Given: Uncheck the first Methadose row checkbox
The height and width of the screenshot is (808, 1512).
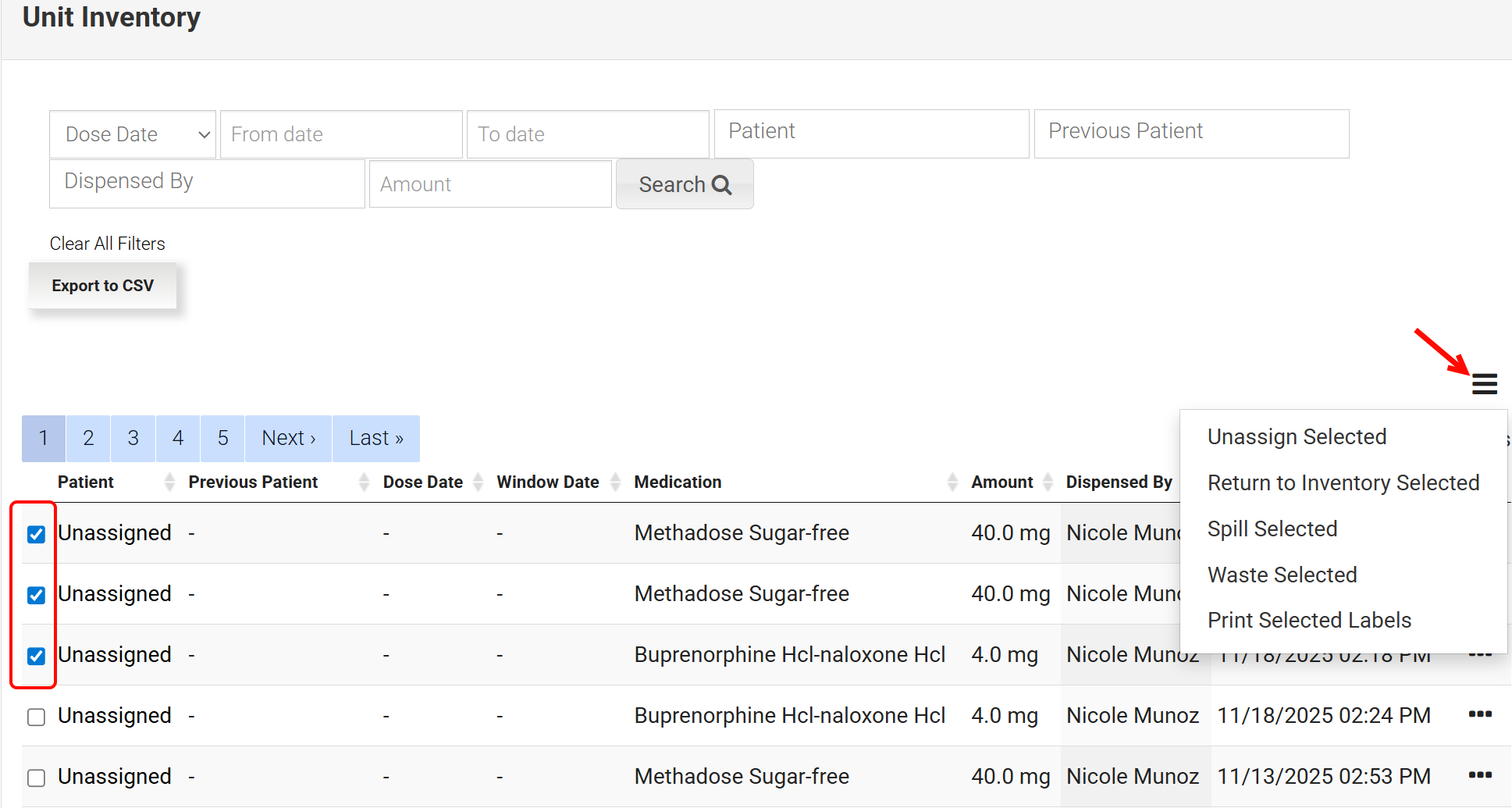Looking at the screenshot, I should point(36,534).
